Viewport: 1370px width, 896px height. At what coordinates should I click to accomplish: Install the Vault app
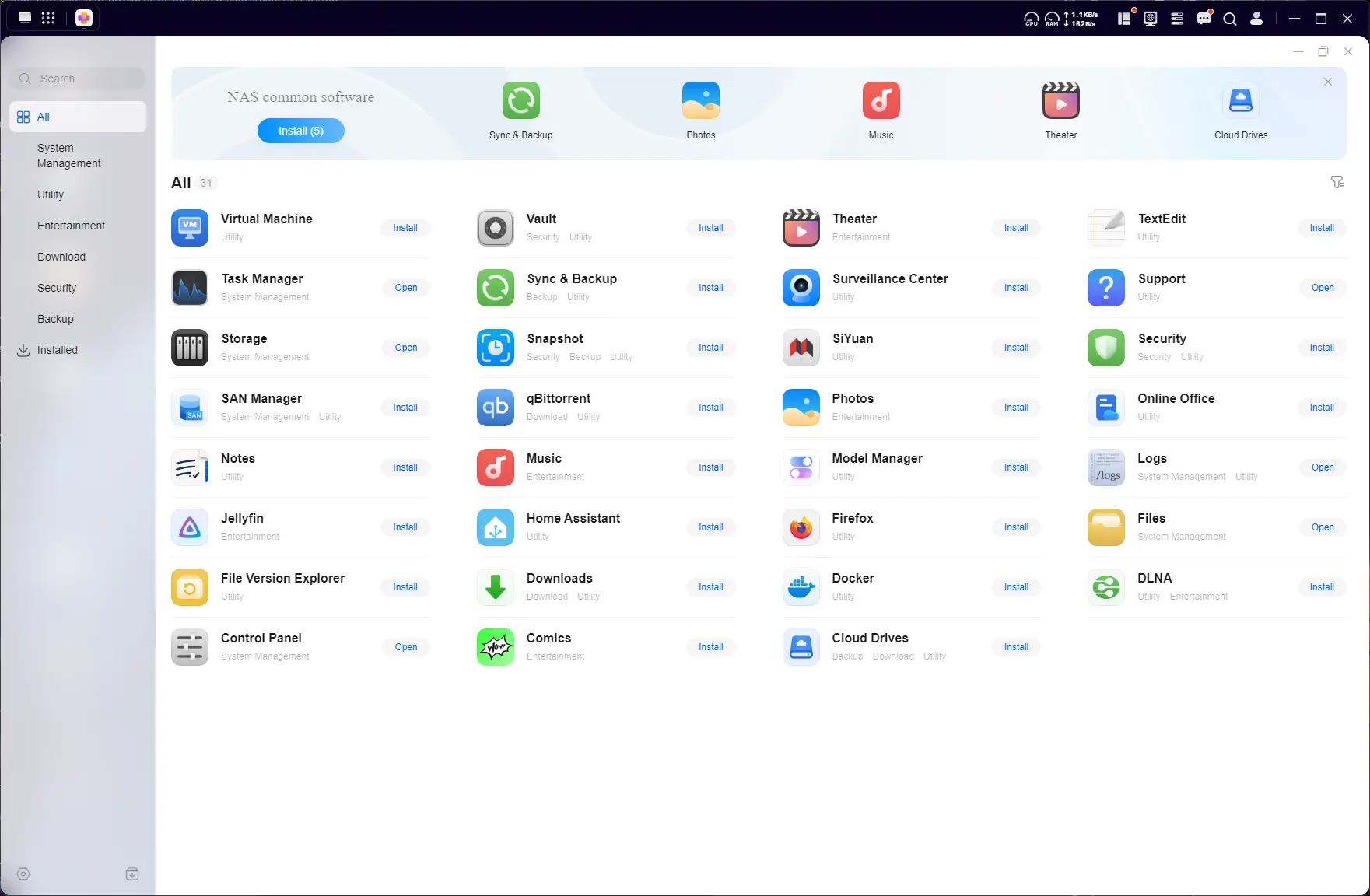711,228
